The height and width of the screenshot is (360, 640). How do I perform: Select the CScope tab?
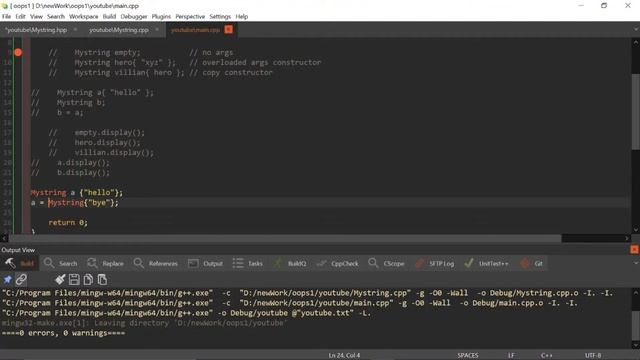point(386,264)
